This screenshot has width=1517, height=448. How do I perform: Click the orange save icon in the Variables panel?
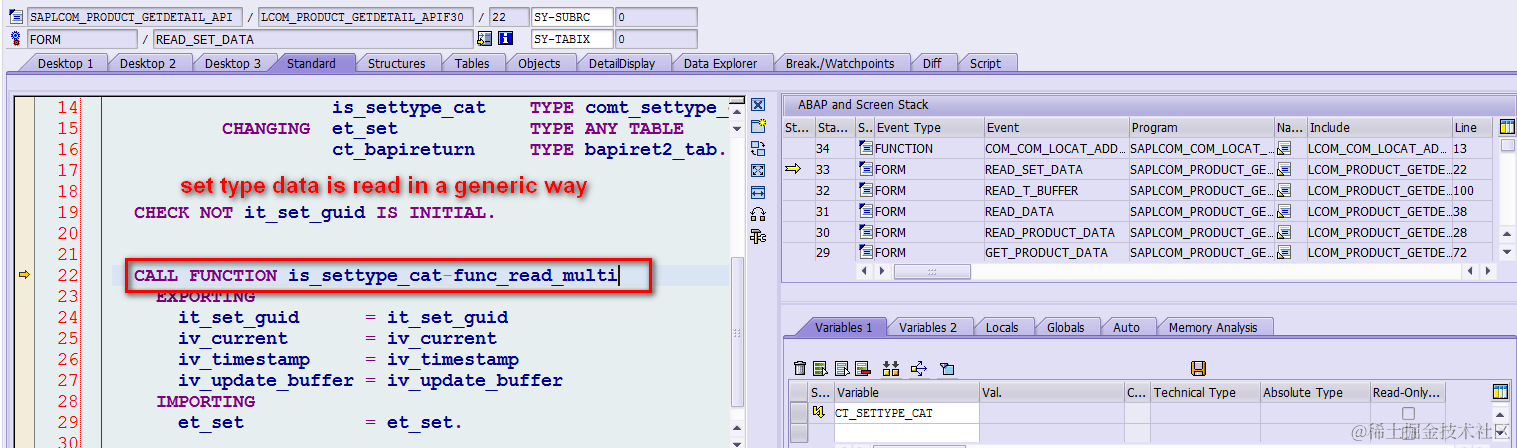[1199, 369]
